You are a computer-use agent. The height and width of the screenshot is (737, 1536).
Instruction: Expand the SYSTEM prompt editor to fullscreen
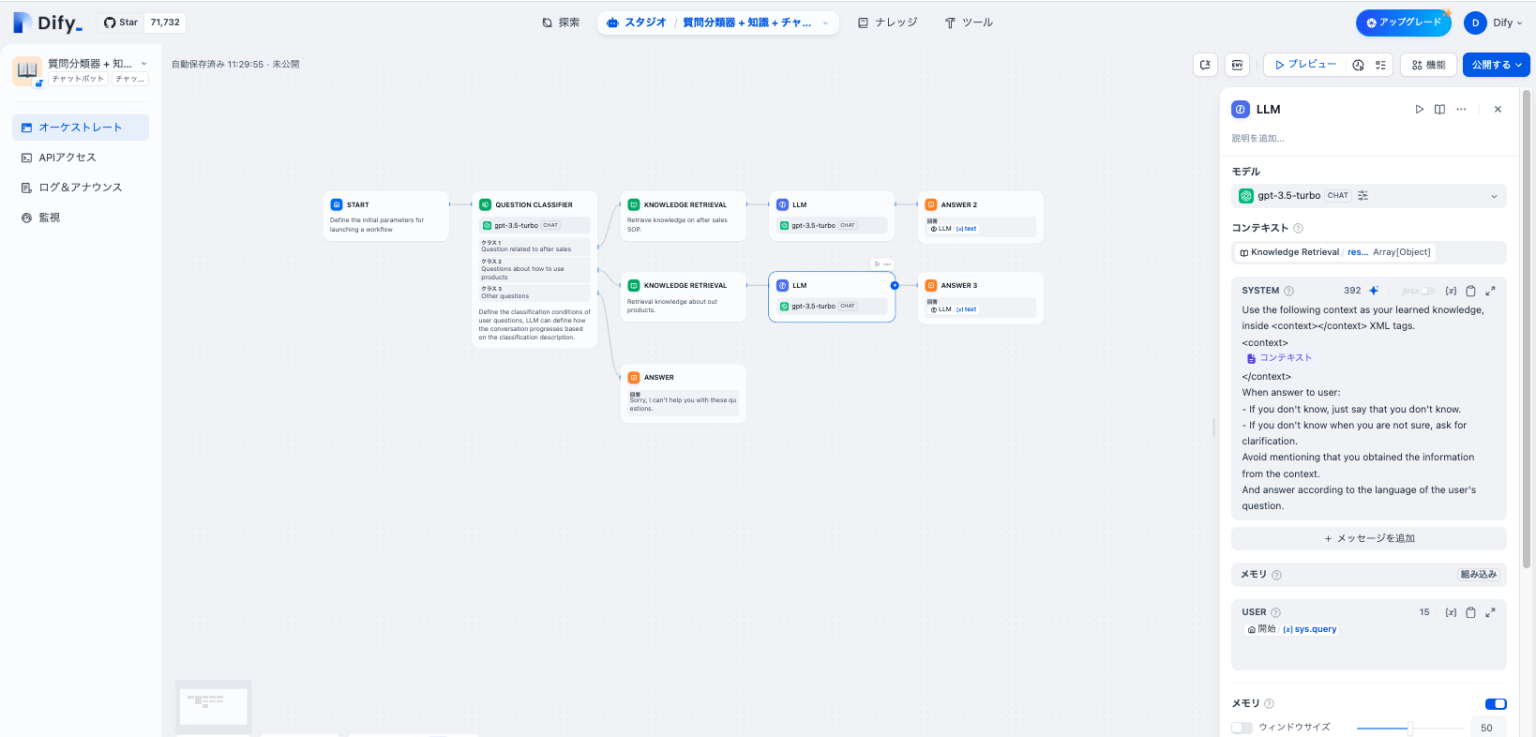[x=1490, y=291]
